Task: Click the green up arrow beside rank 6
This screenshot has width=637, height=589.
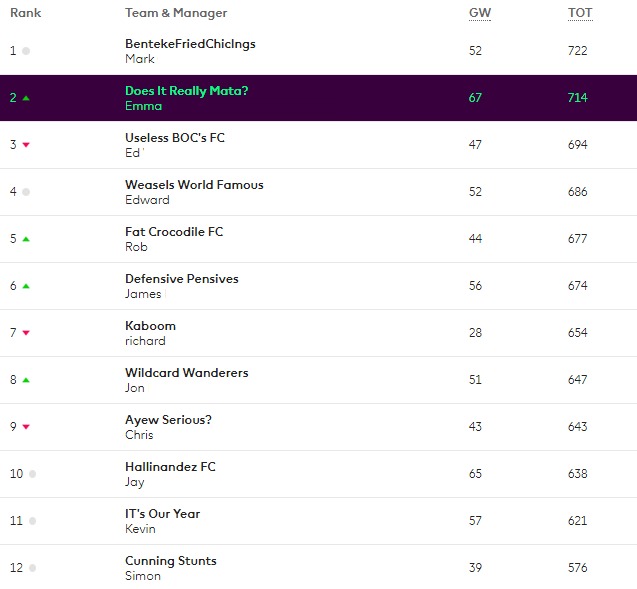Action: pos(26,286)
